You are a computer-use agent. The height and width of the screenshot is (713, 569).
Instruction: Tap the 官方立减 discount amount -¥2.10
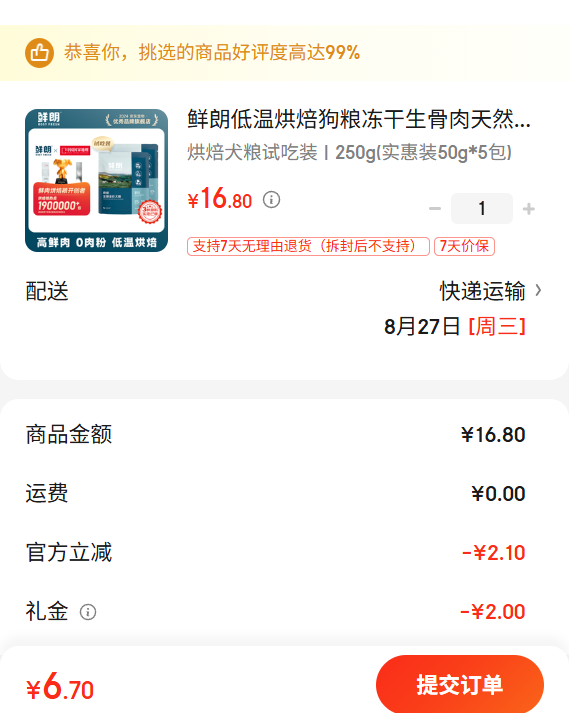coord(493,553)
